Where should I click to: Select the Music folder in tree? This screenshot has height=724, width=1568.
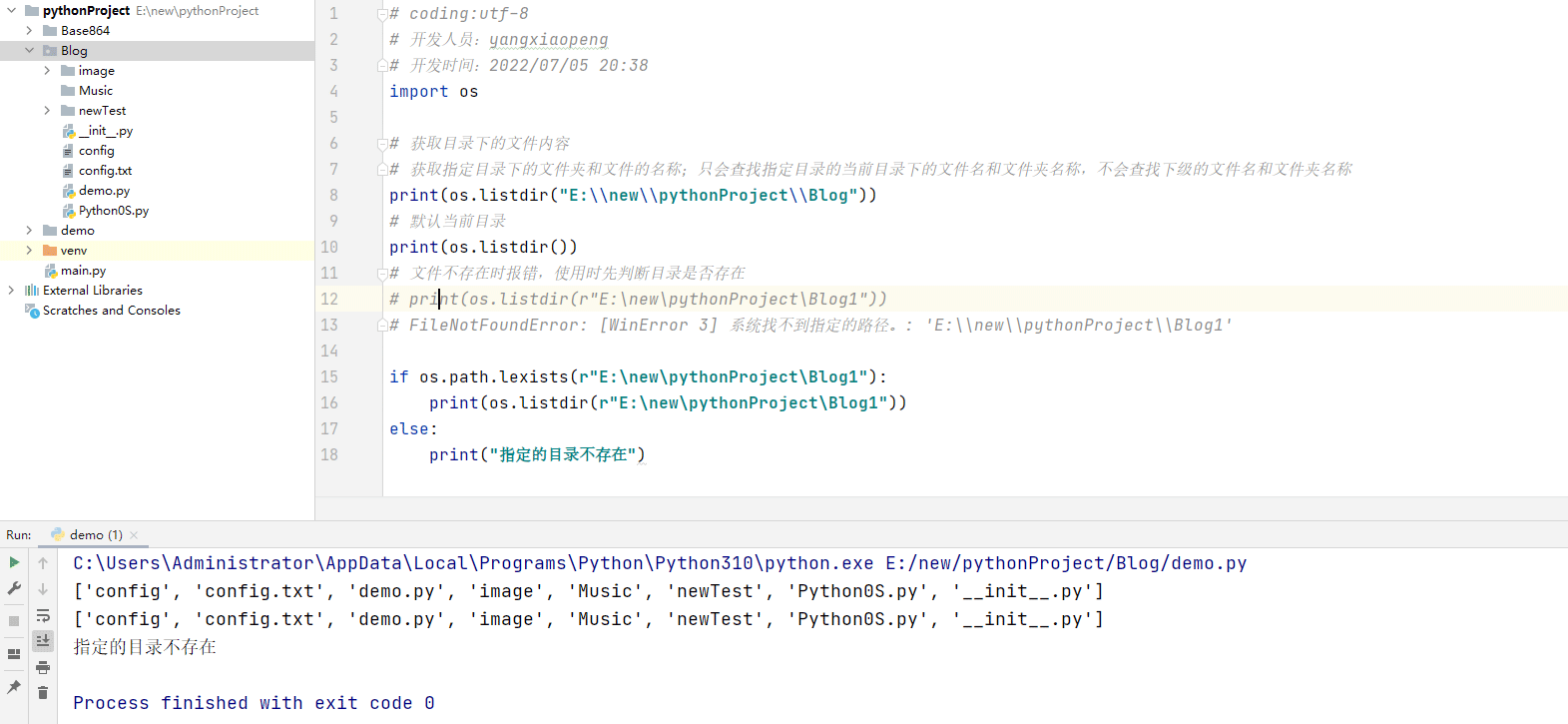click(96, 91)
